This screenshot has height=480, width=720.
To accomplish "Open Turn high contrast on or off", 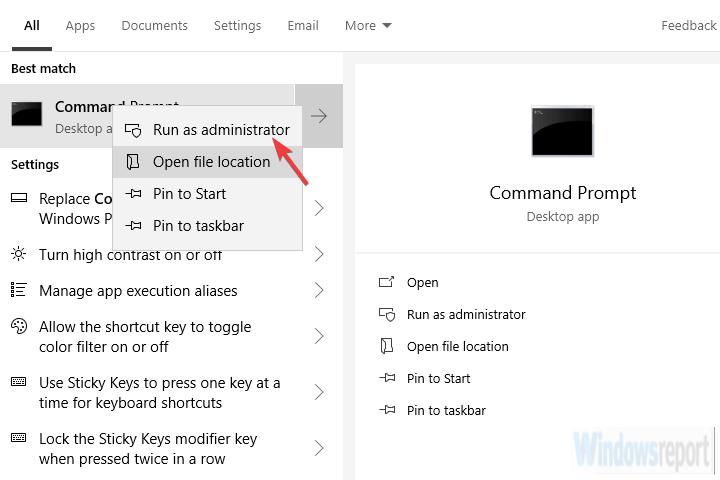I will [x=130, y=254].
